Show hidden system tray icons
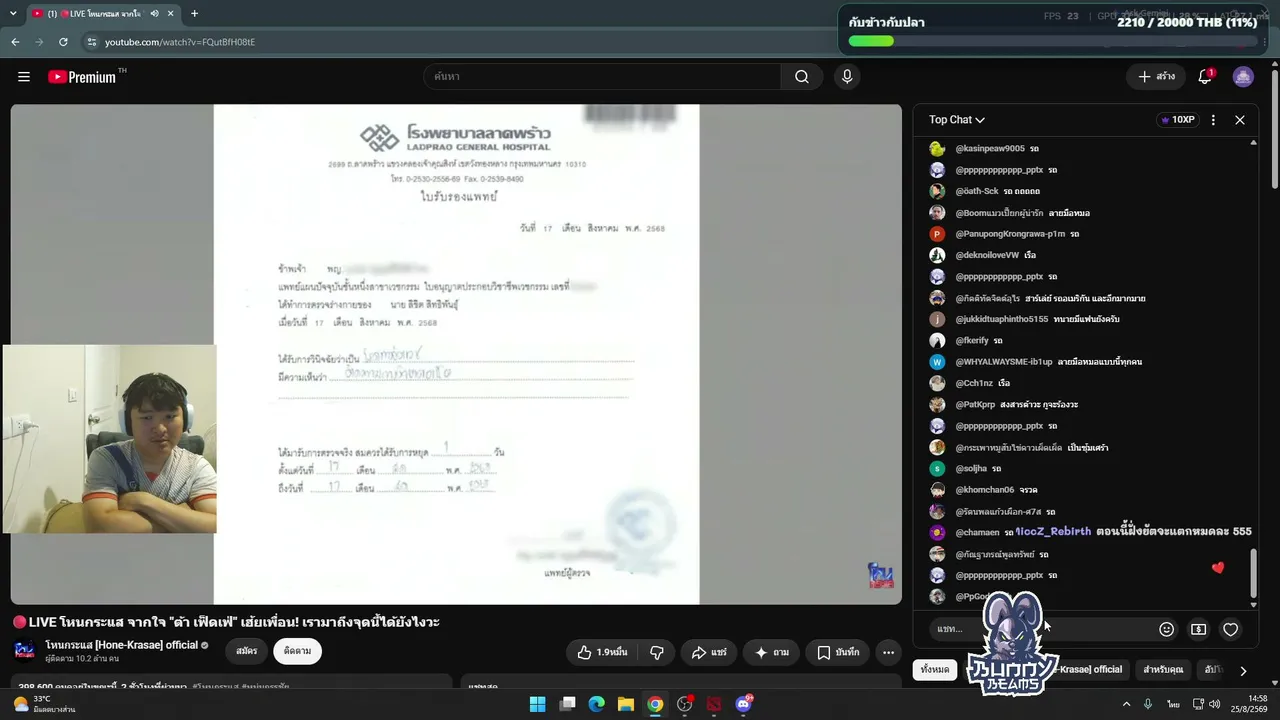Screen dimensions: 1280x720 pyautogui.click(x=1126, y=704)
